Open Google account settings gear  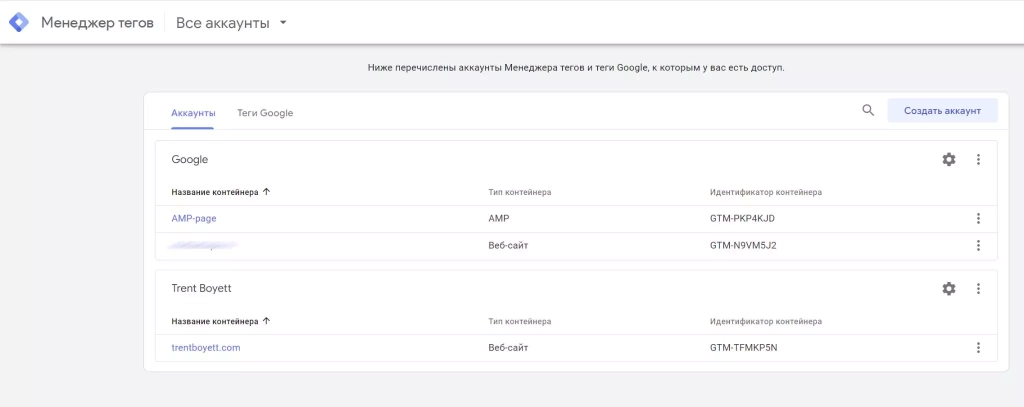click(949, 159)
